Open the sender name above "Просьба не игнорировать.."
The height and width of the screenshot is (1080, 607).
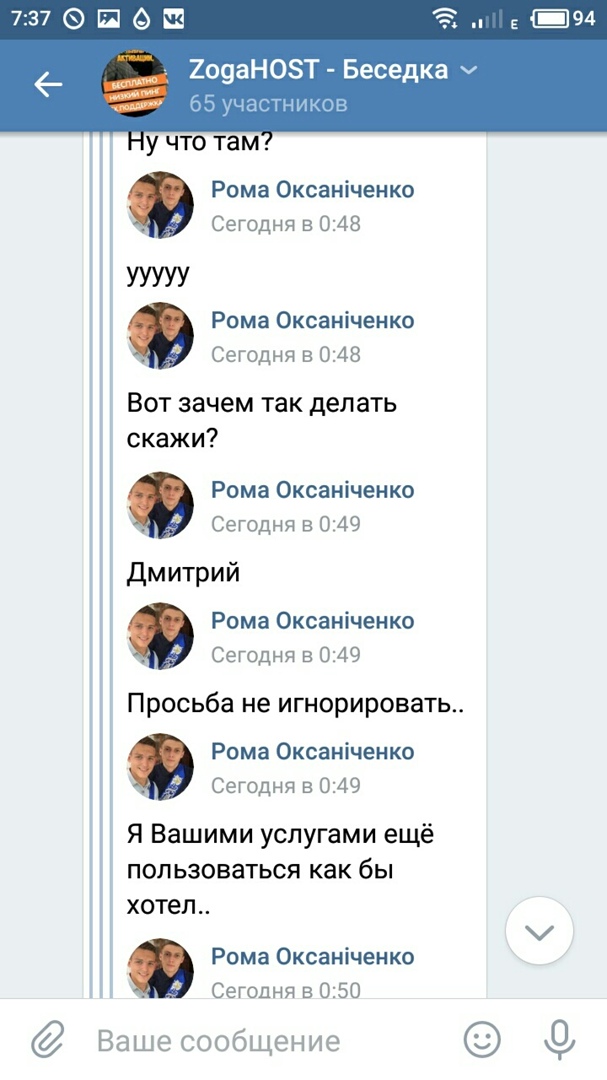coord(312,621)
